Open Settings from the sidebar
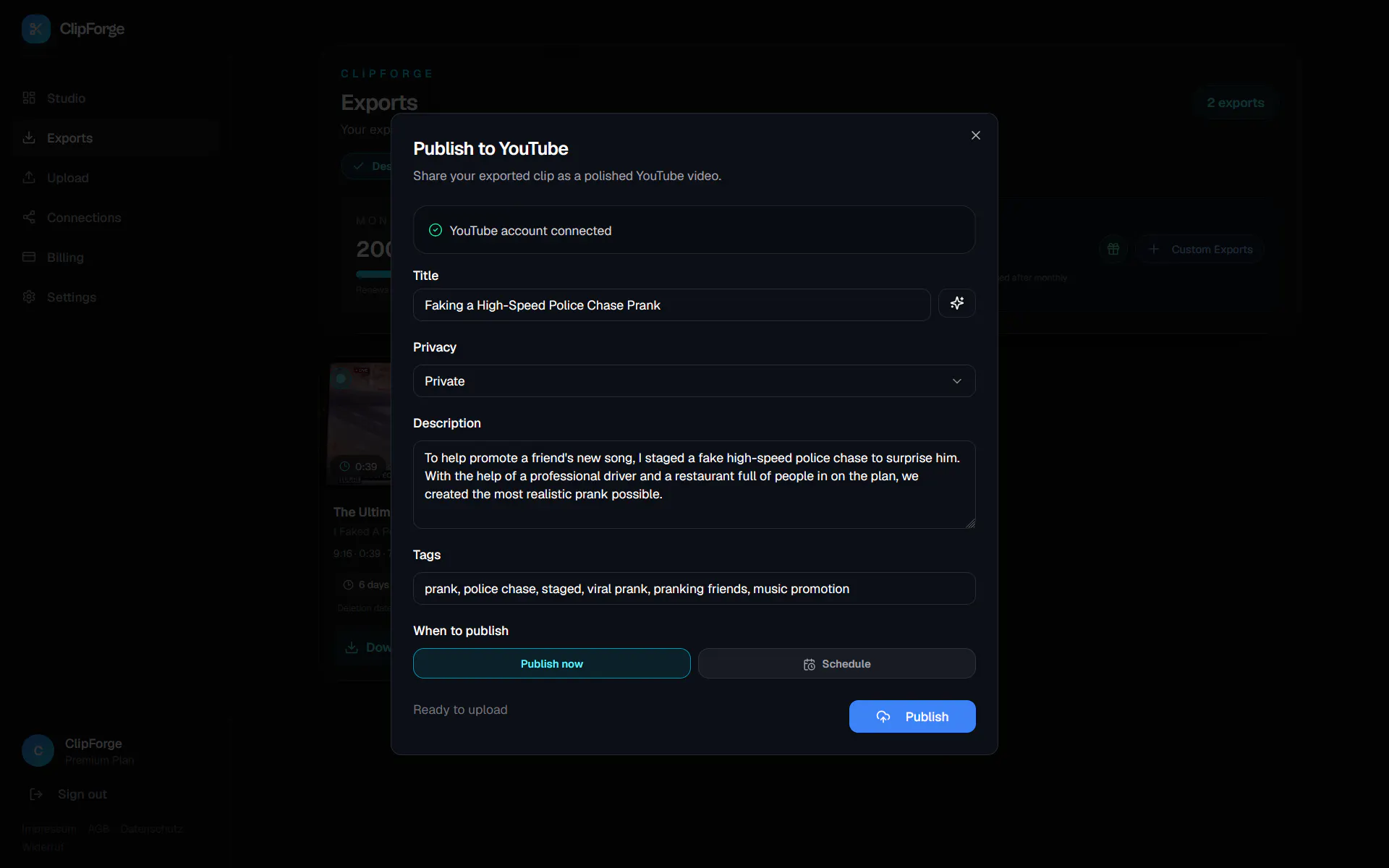This screenshot has height=868, width=1389. point(116,297)
